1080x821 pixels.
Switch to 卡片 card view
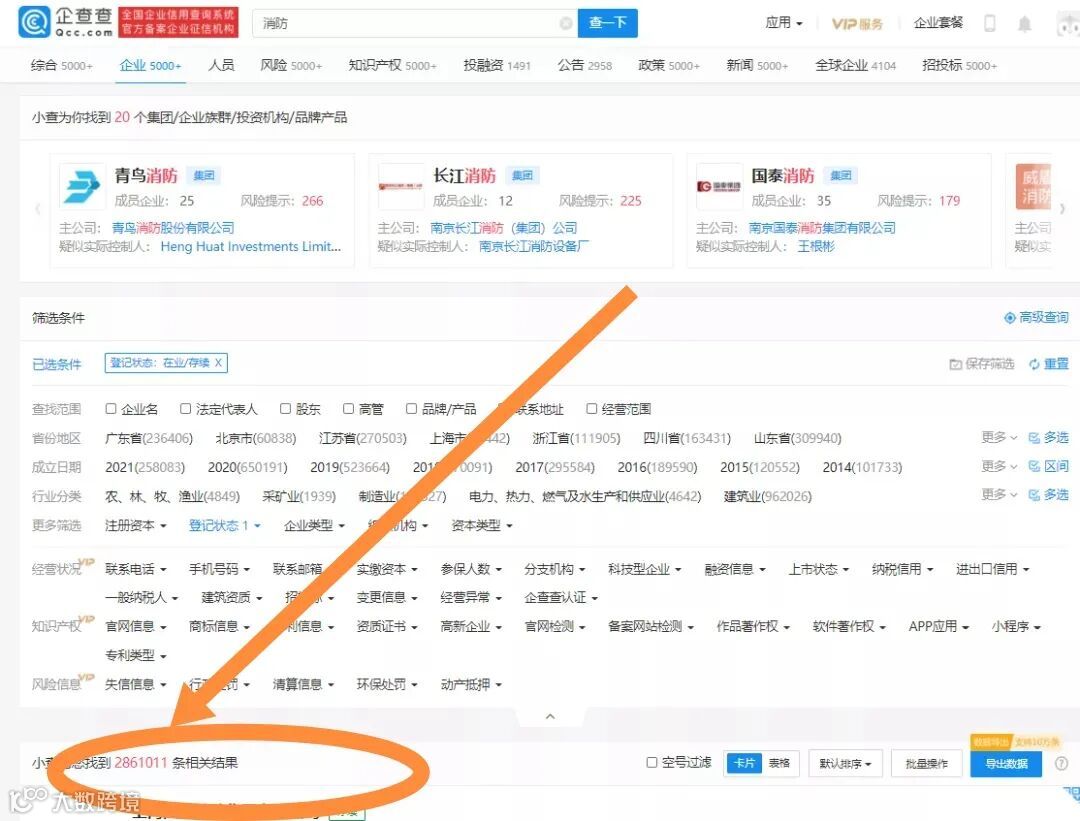click(744, 763)
